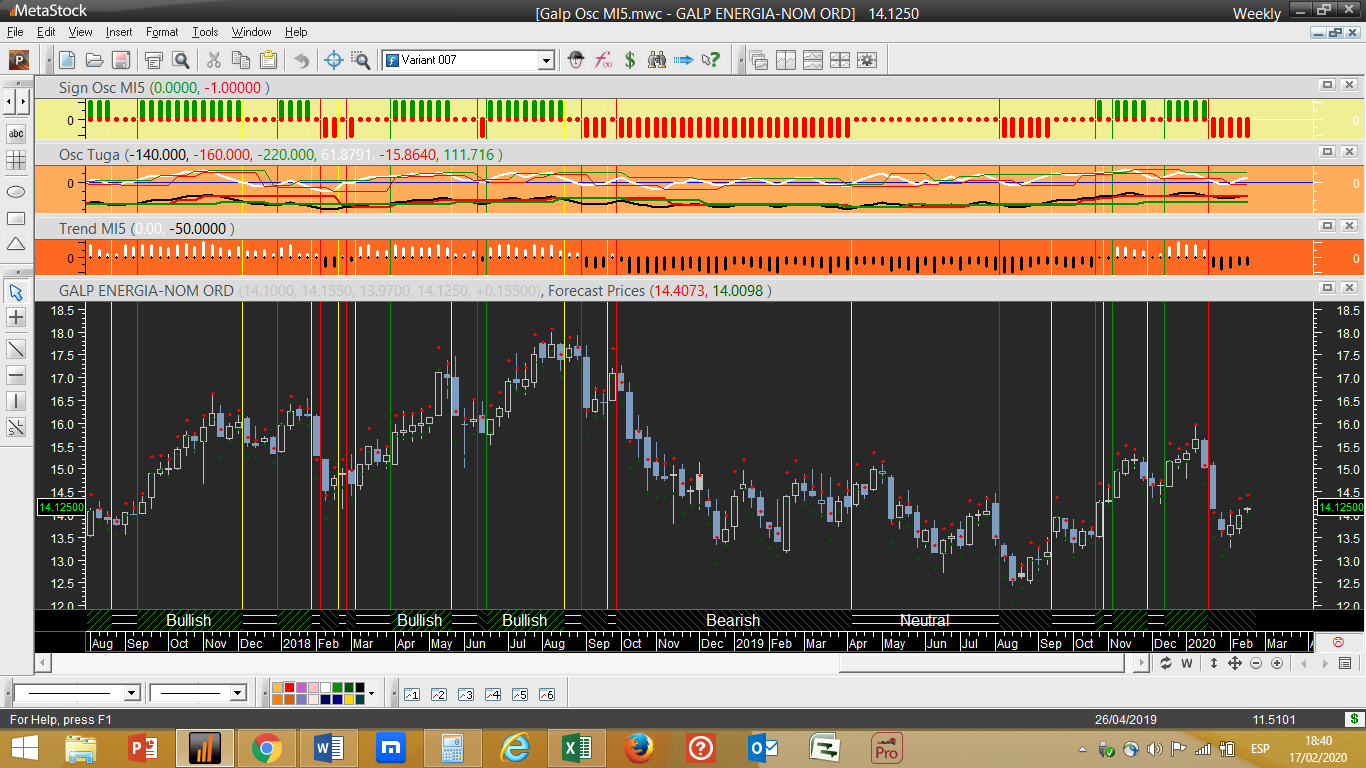Select the ellipse drawing tool

pyautogui.click(x=16, y=190)
